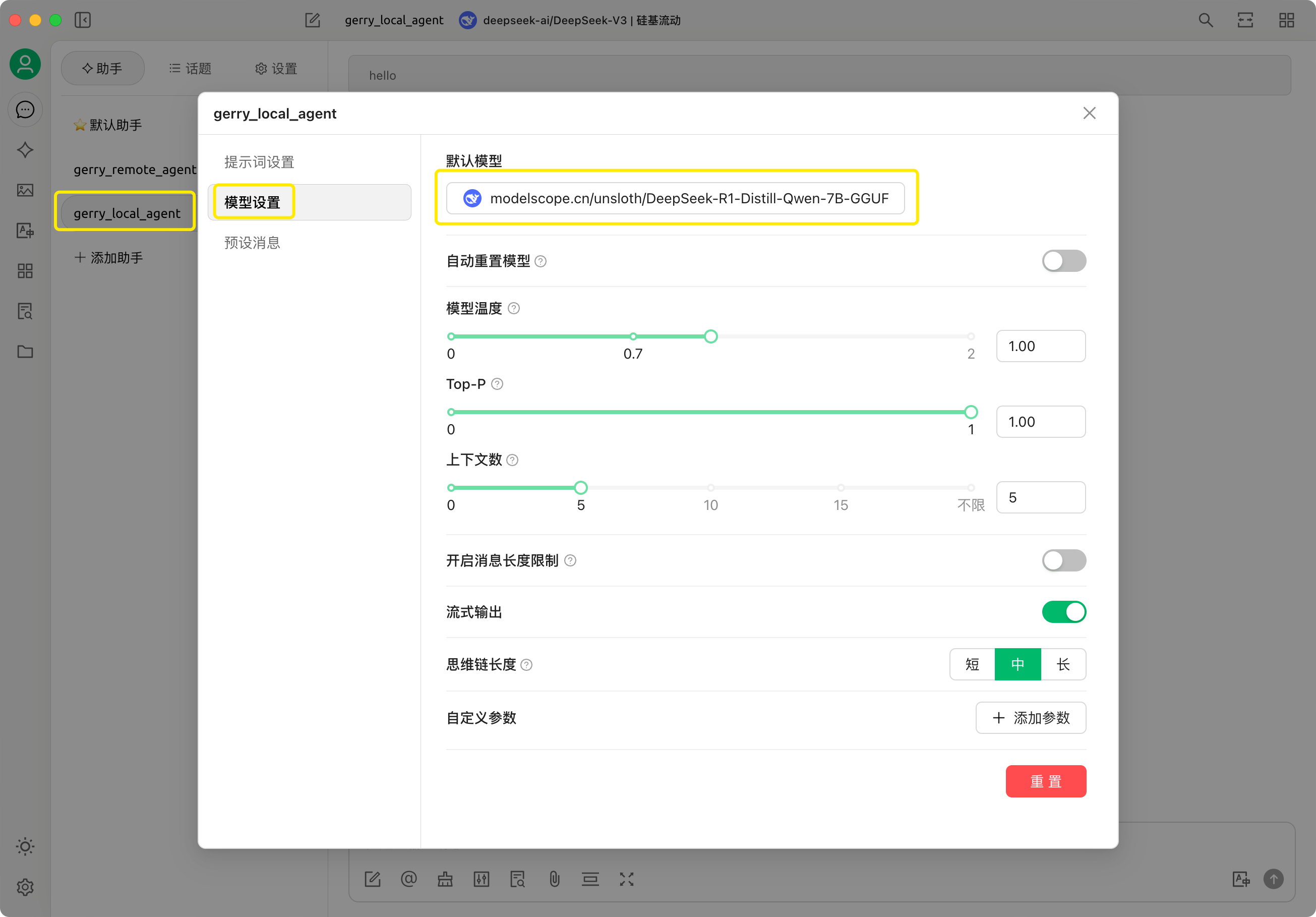Open the knowledge base sidebar icon
Screen dimensions: 1316x917
pyautogui.click(x=25, y=311)
